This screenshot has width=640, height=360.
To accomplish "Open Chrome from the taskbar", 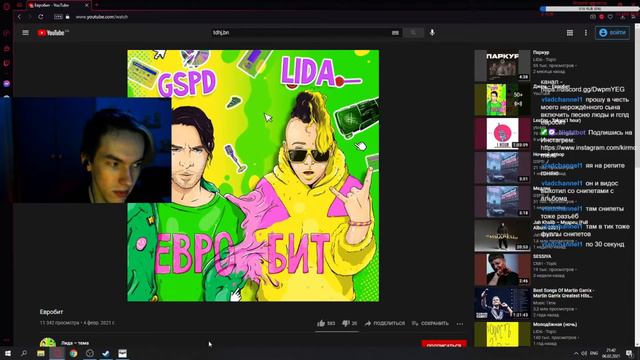I will click(73, 353).
